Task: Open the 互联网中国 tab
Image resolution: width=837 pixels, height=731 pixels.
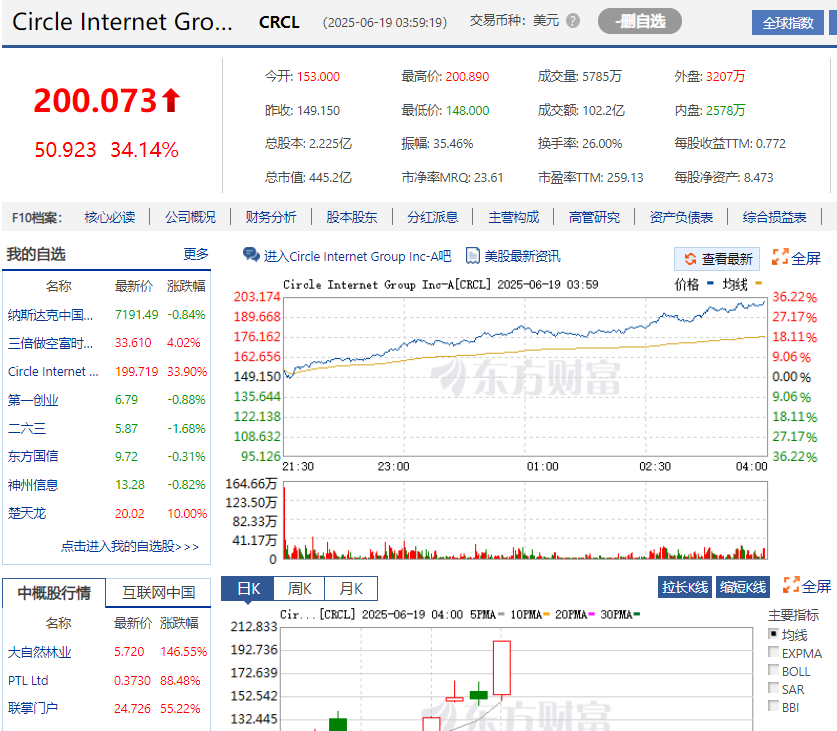Action: click(x=159, y=593)
